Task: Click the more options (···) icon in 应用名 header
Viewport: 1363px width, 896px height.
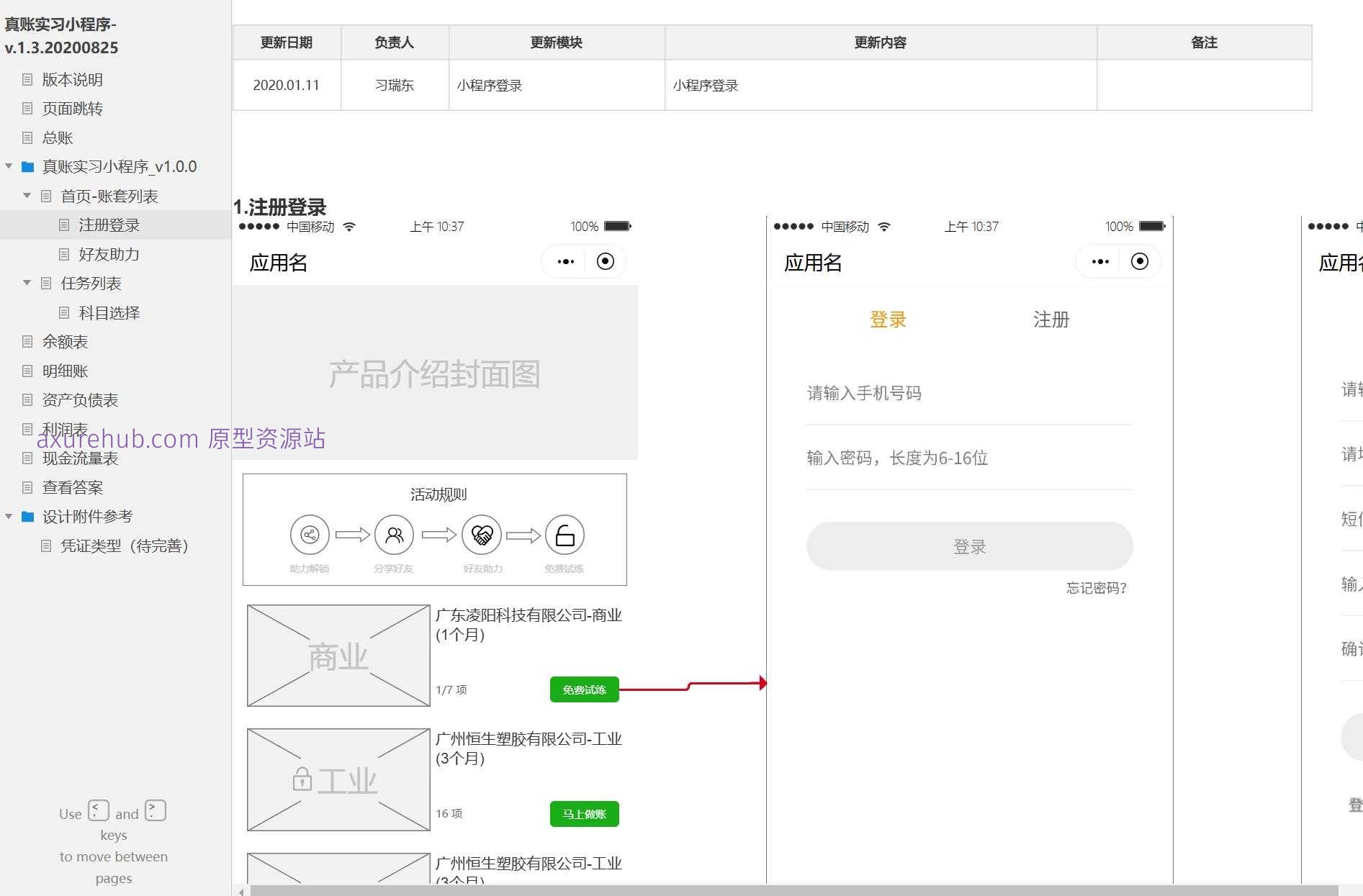Action: 564,261
